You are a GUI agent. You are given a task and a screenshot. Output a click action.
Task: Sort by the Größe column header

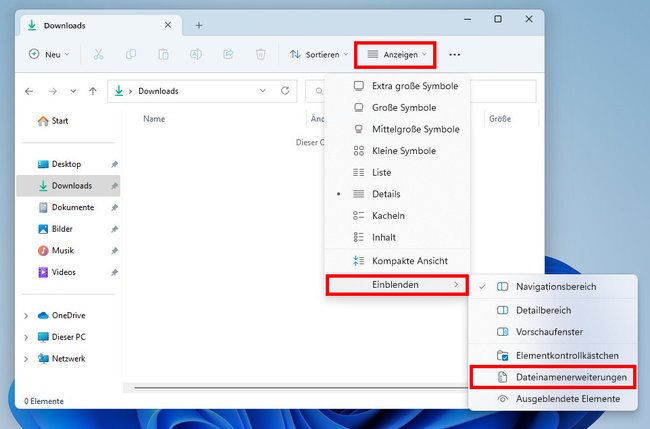500,119
